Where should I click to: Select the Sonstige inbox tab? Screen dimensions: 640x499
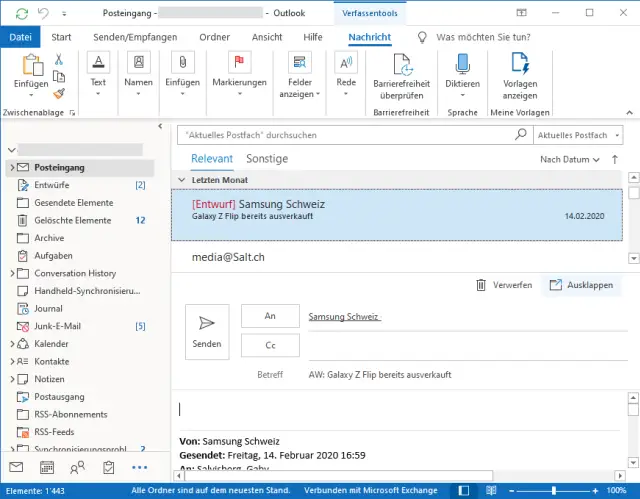point(267,159)
